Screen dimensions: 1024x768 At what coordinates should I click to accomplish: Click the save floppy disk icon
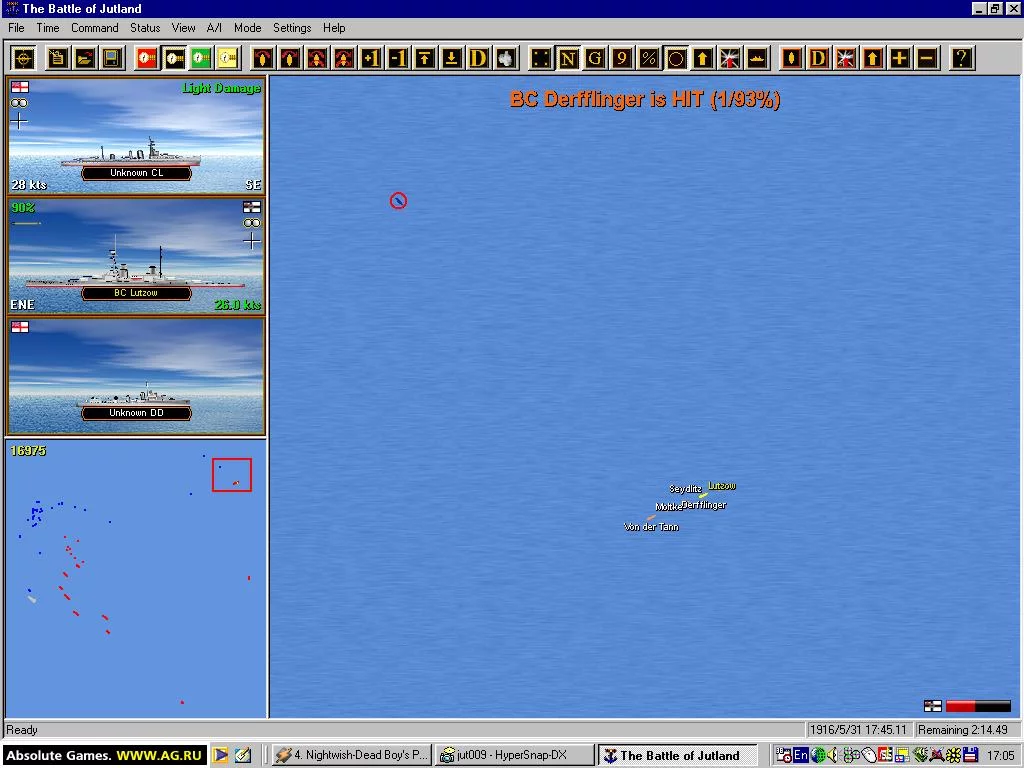[x=112, y=59]
